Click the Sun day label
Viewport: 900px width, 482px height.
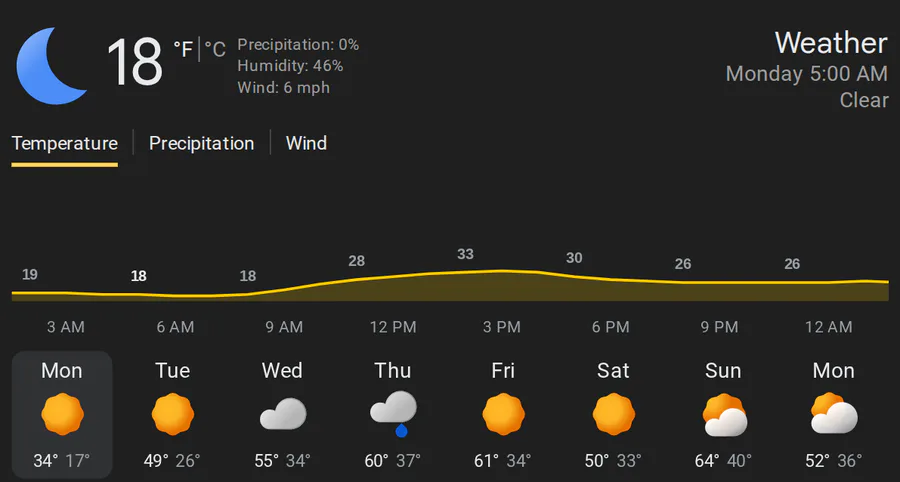(723, 371)
